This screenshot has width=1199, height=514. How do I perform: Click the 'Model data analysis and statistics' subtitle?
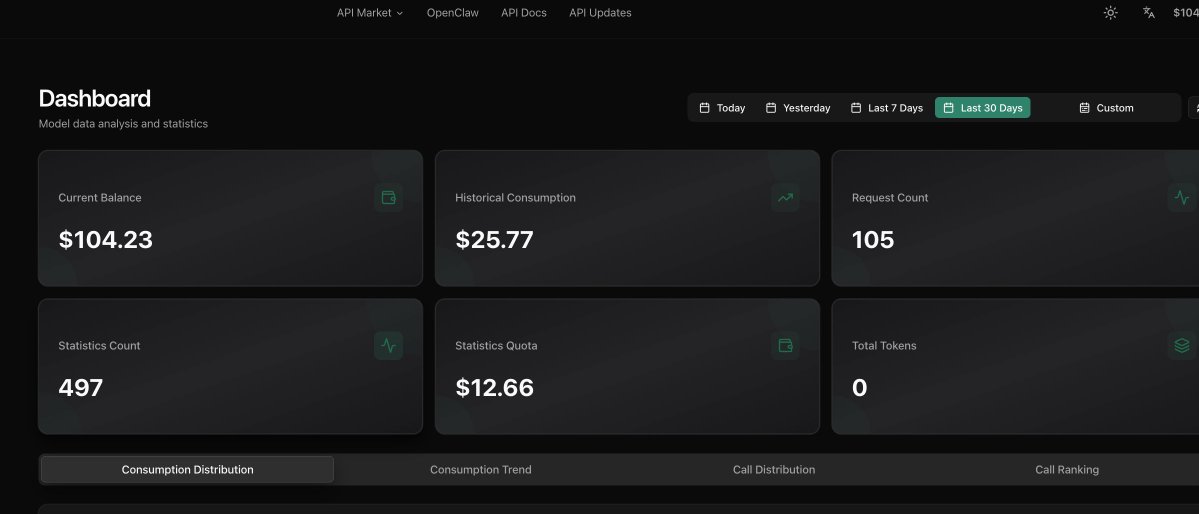[123, 124]
